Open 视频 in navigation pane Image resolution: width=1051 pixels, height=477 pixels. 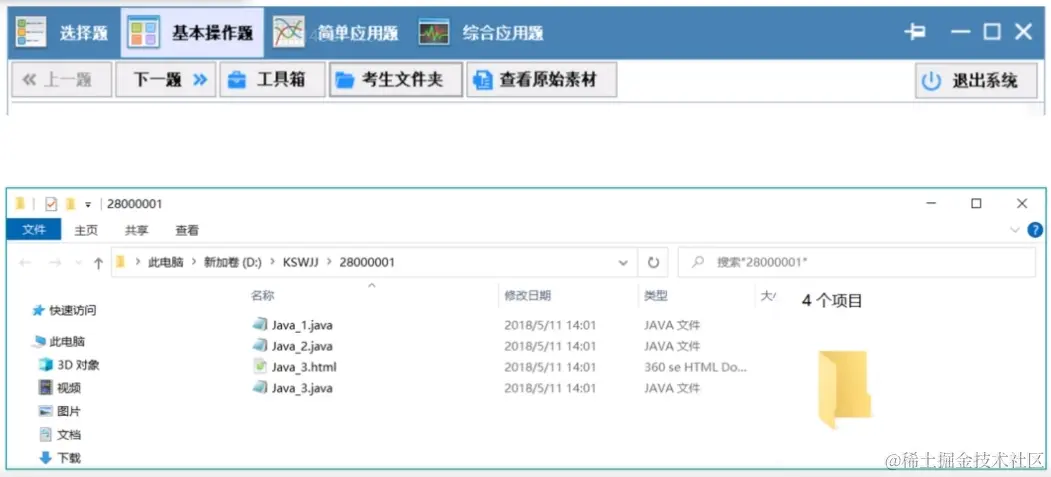pos(60,387)
